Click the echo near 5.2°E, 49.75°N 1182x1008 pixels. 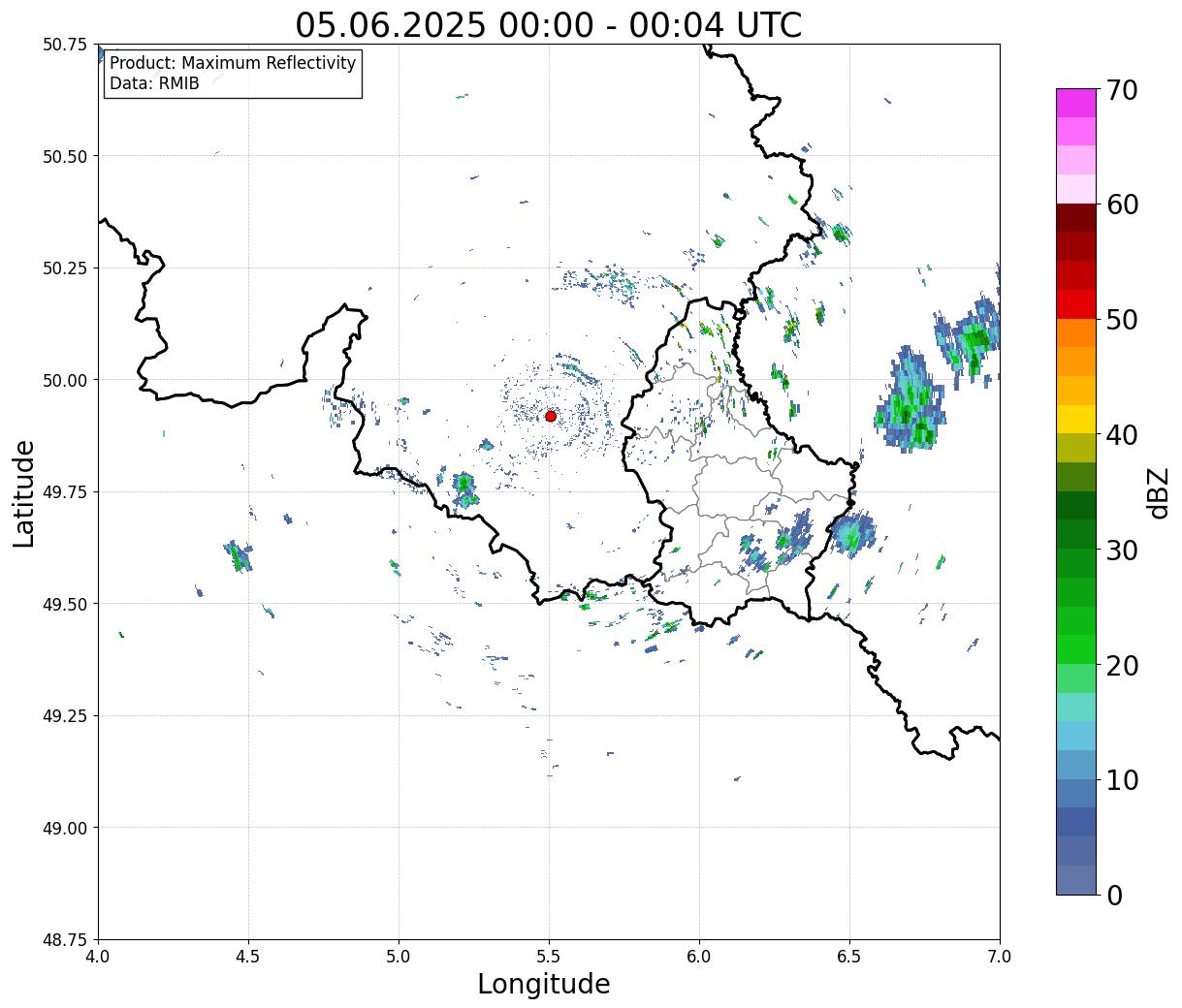click(x=464, y=489)
